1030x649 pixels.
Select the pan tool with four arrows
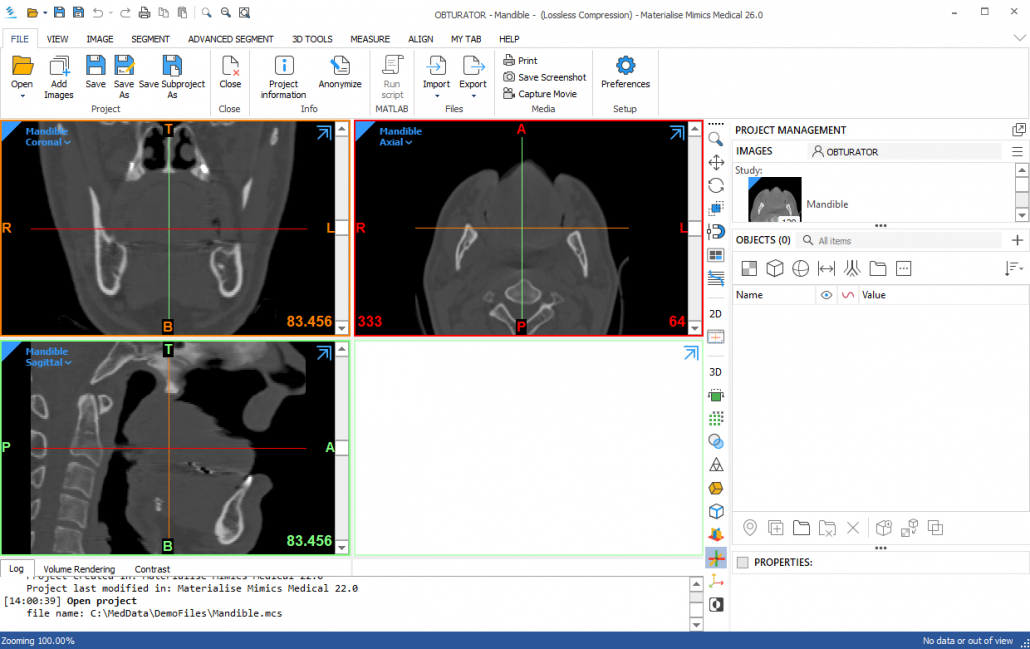click(716, 162)
